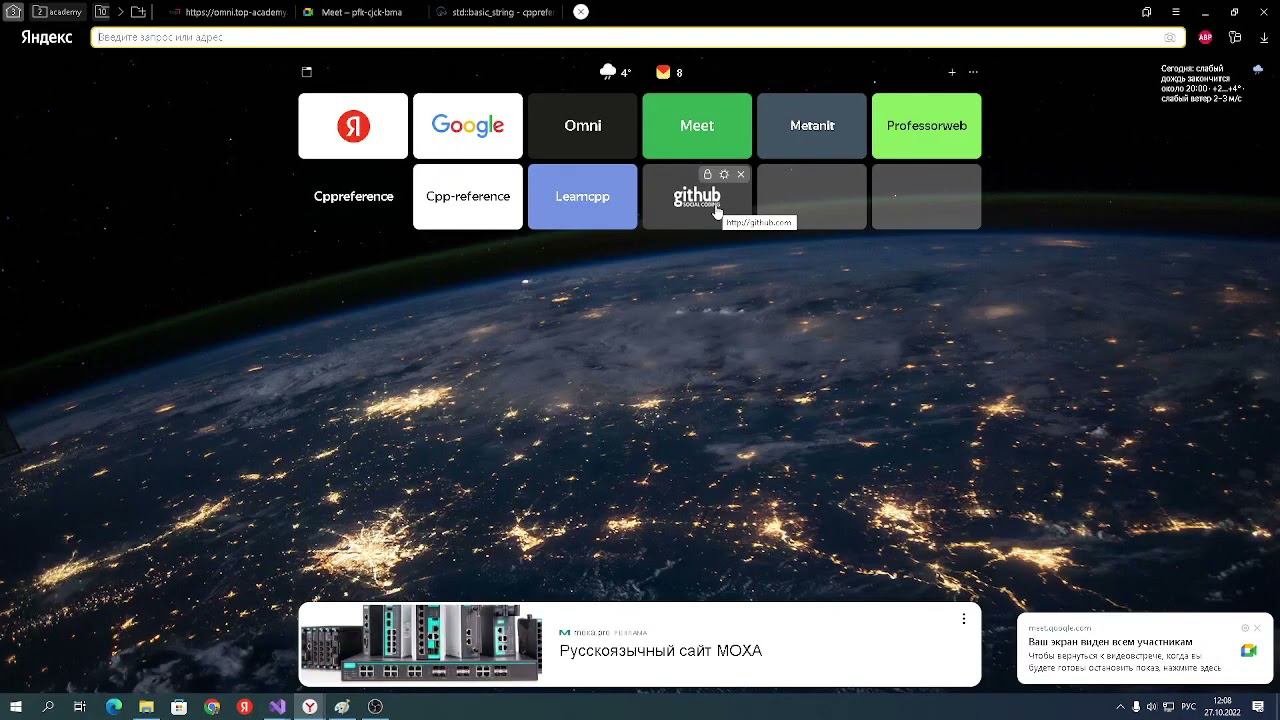
Task: Open github tile settings gear
Action: (x=724, y=174)
